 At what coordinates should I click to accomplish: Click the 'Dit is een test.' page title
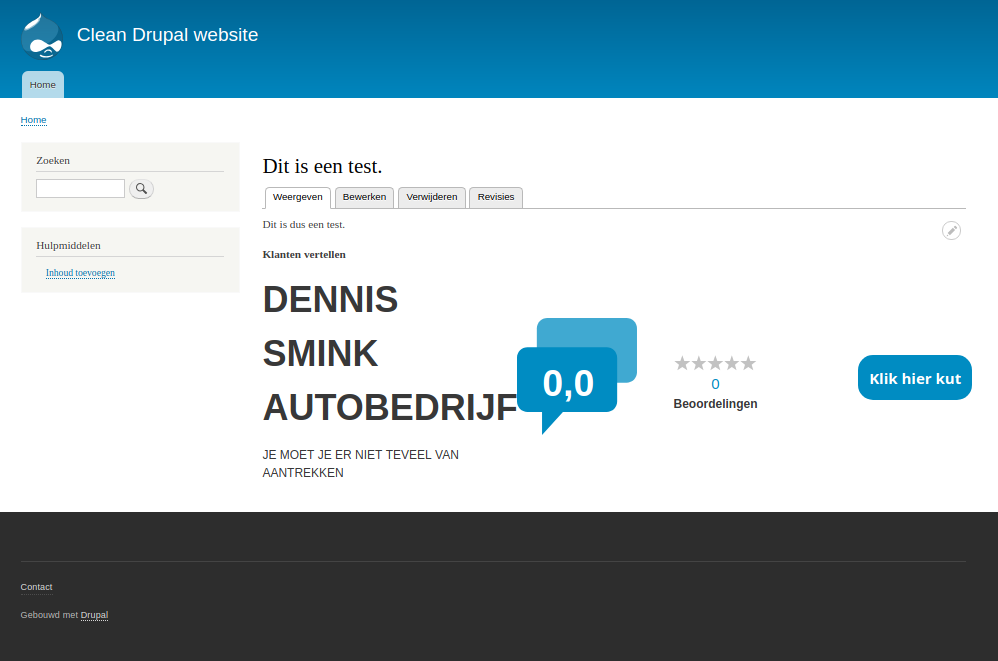tap(322, 166)
